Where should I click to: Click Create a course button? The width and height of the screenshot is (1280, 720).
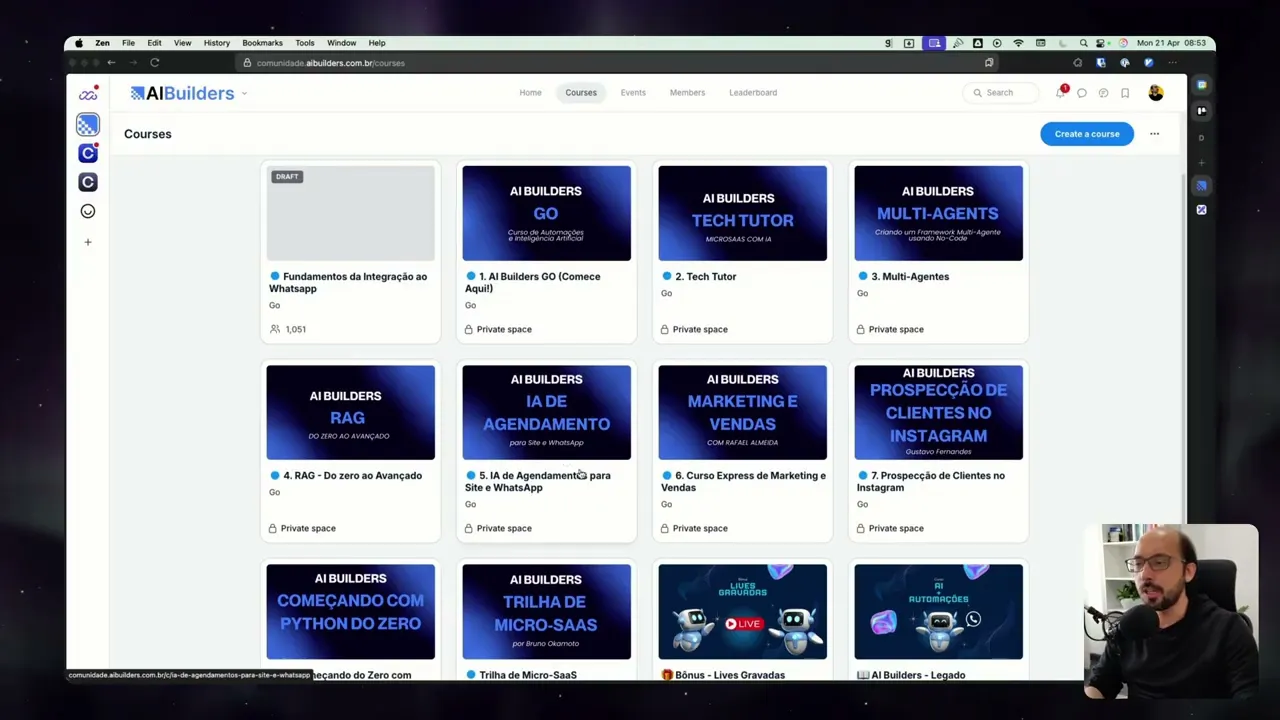(1087, 133)
